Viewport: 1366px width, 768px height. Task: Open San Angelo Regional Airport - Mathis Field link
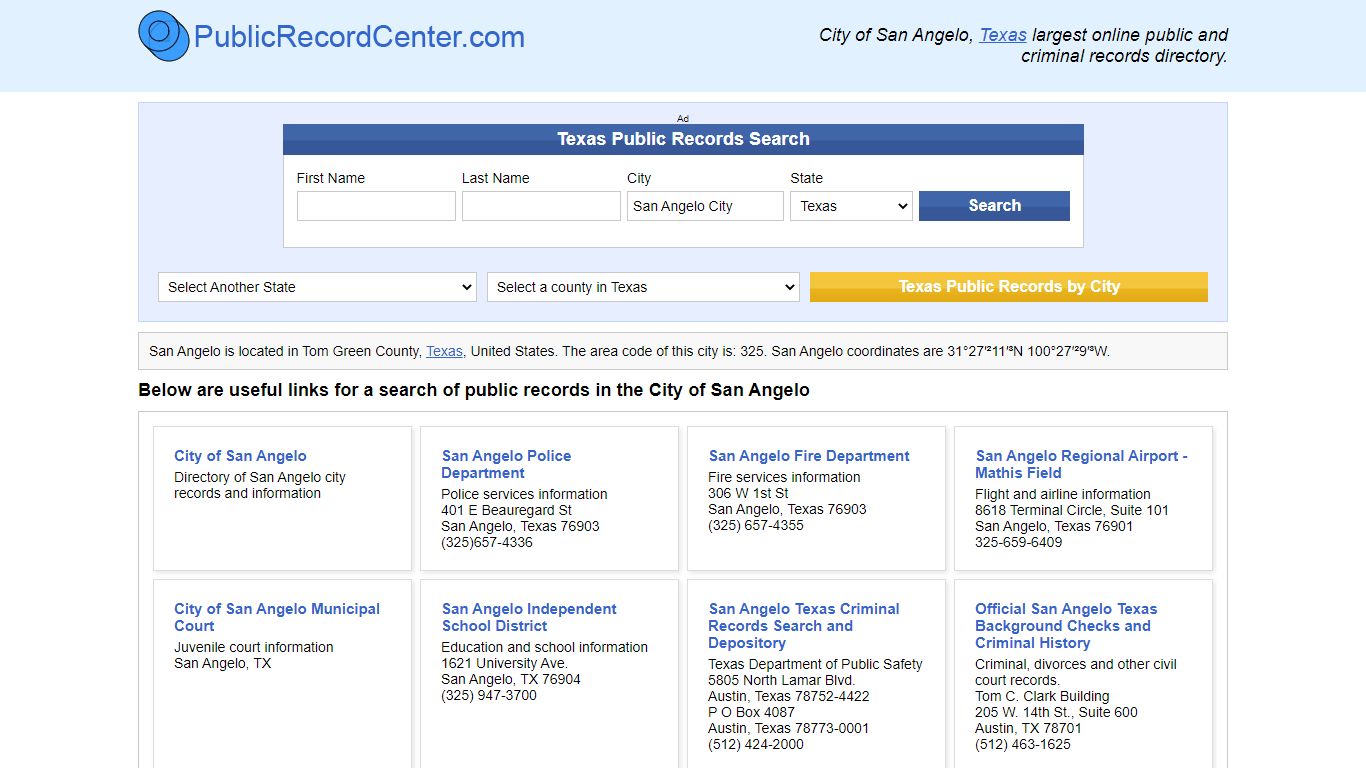coord(1081,464)
